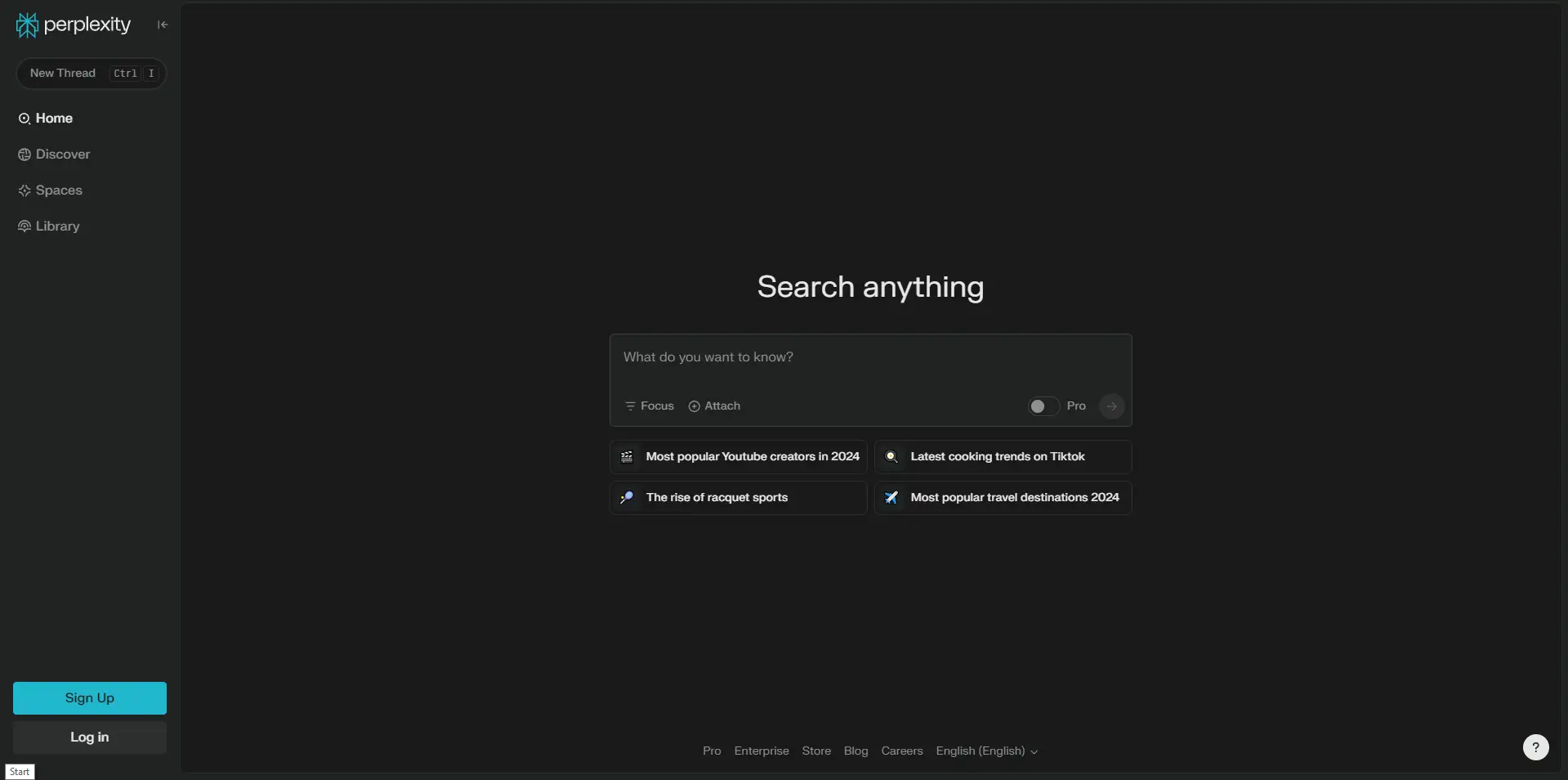Open the Library section
Screen dimensions: 1568x780
click(49, 226)
